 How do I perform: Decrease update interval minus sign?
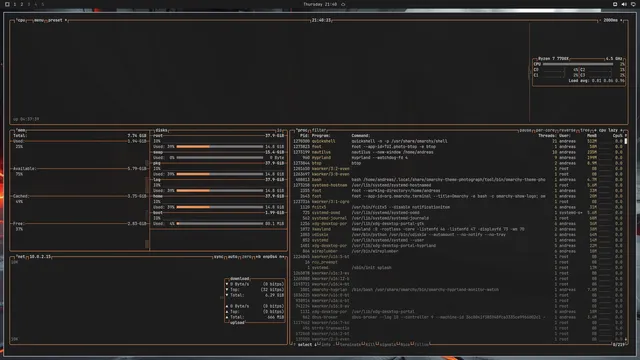pyautogui.click(x=600, y=20)
